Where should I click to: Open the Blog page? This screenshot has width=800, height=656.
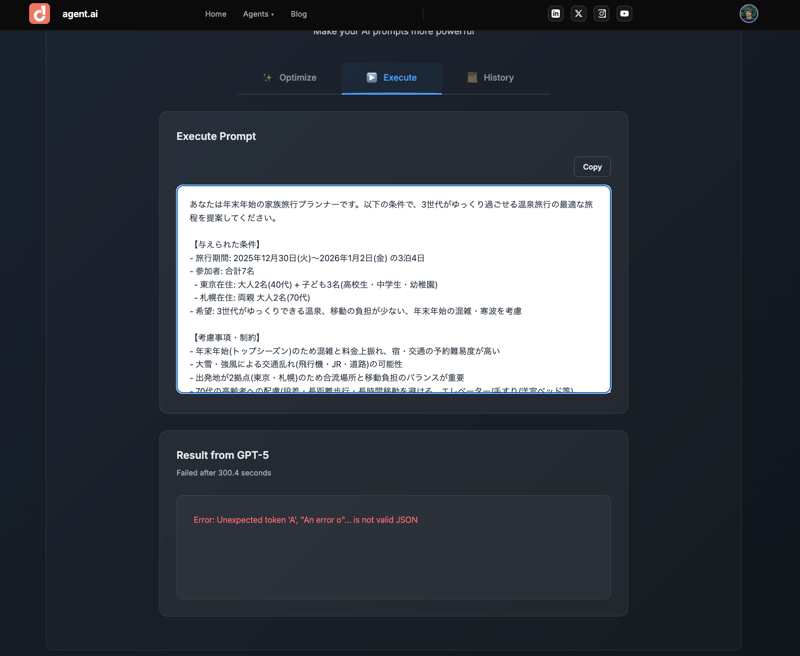(x=298, y=14)
